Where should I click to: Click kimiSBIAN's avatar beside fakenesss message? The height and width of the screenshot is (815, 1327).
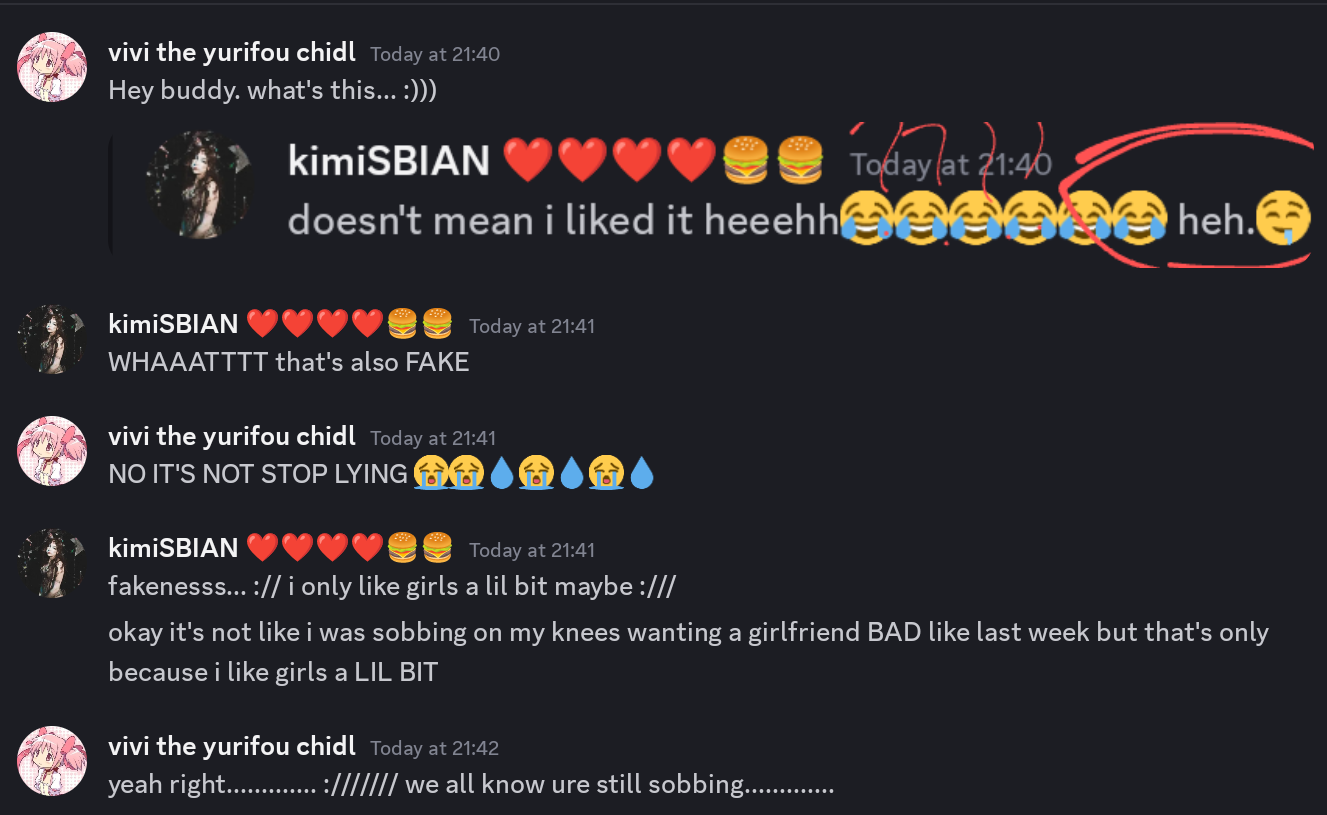[52, 563]
